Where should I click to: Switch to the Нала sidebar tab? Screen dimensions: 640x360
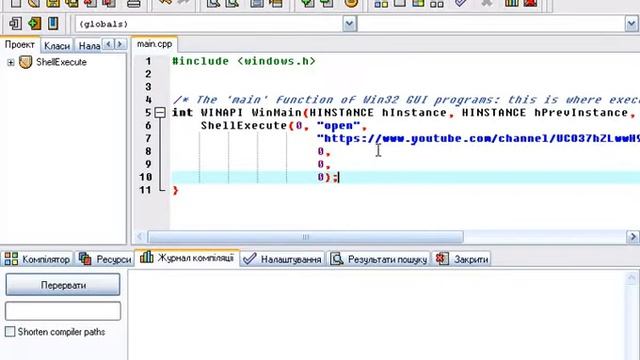(x=89, y=46)
